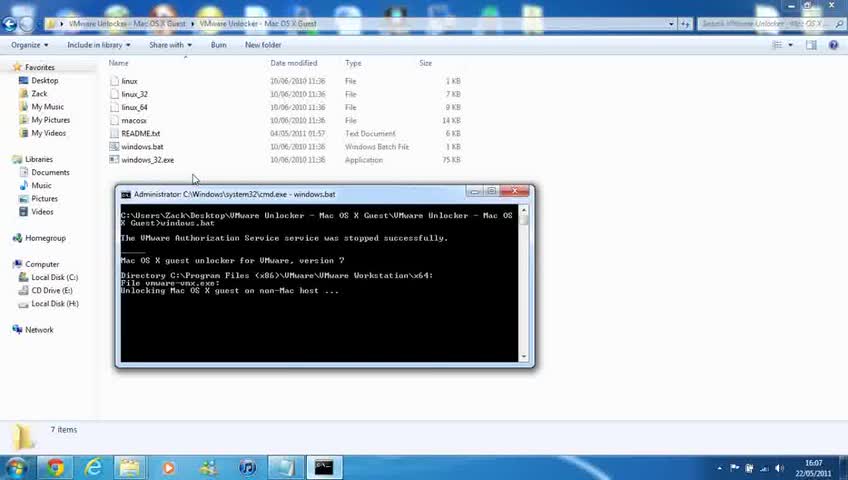848x480 pixels.
Task: Sort by the Name column header
Action: pyautogui.click(x=118, y=63)
